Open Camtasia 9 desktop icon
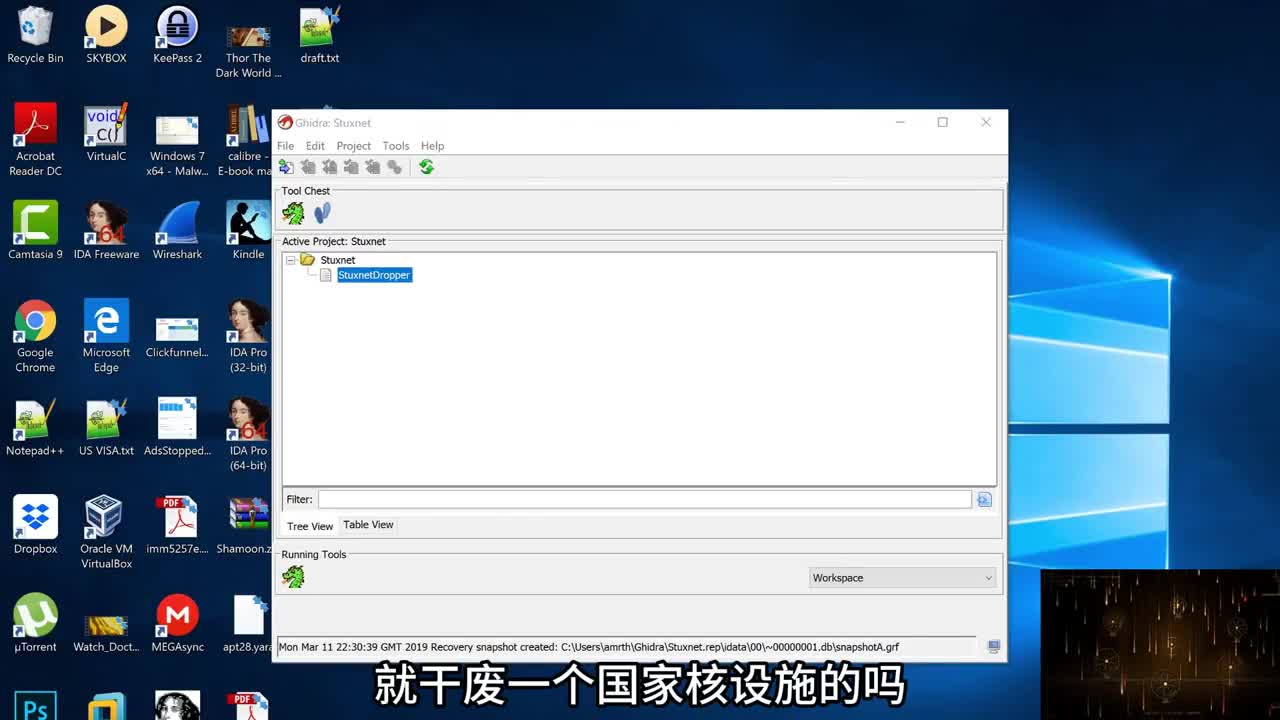Image resolution: width=1280 pixels, height=720 pixels. [35, 231]
